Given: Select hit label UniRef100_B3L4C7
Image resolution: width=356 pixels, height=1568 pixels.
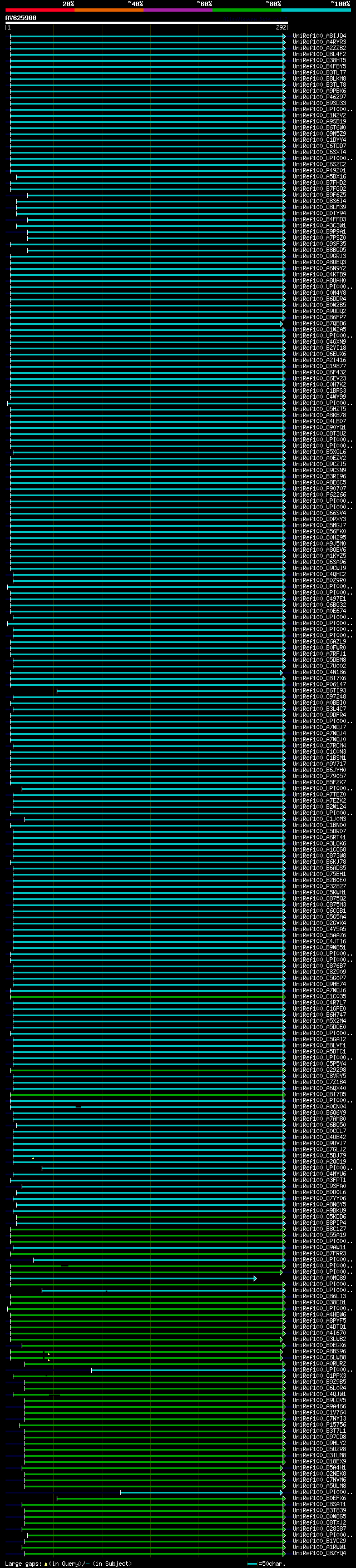Looking at the screenshot, I should (319, 709).
